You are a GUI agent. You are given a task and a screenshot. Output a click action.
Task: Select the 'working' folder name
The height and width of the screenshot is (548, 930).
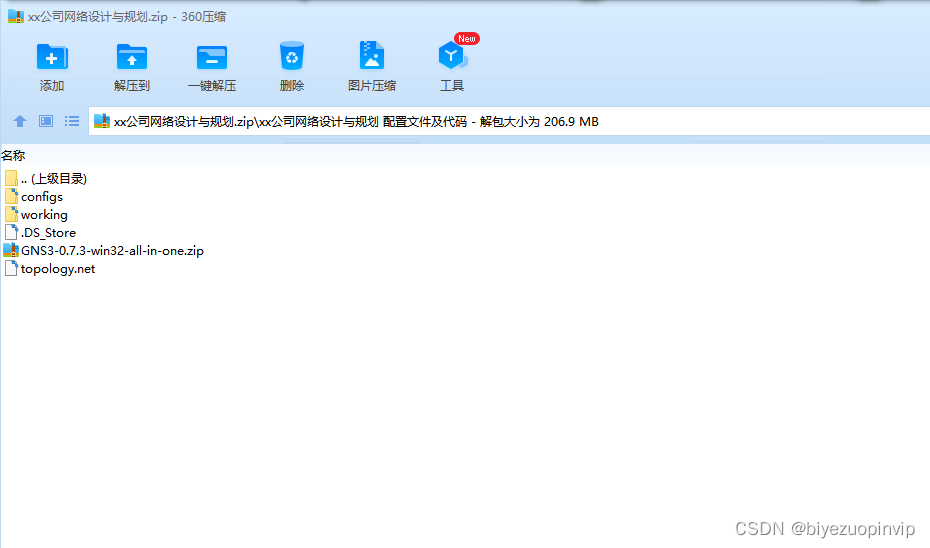(x=44, y=215)
